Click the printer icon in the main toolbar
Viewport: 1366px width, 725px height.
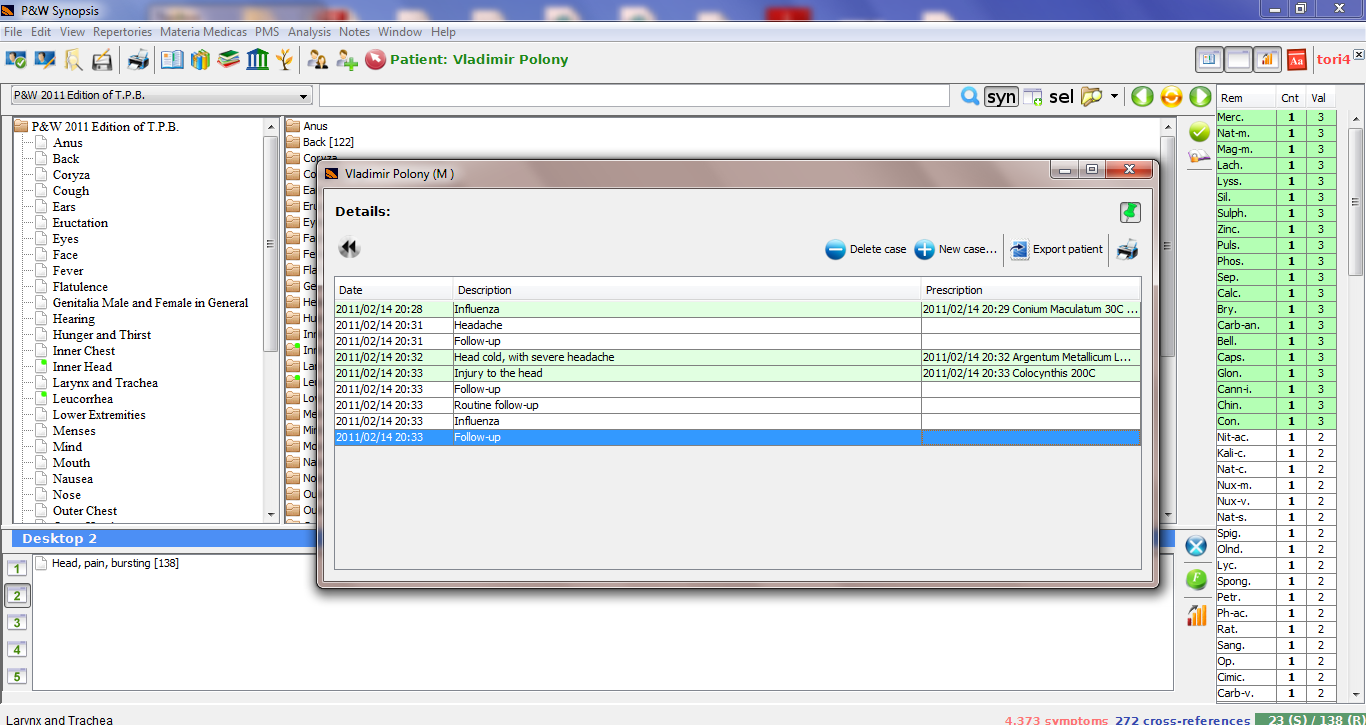point(137,60)
